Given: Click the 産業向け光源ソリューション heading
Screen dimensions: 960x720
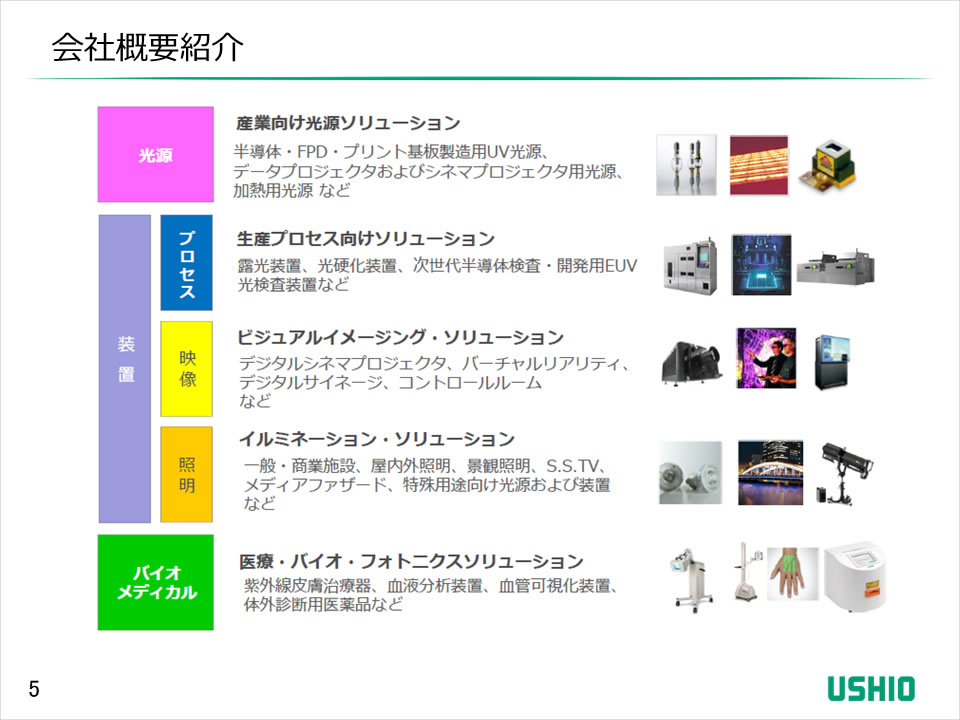Looking at the screenshot, I should (x=348, y=123).
